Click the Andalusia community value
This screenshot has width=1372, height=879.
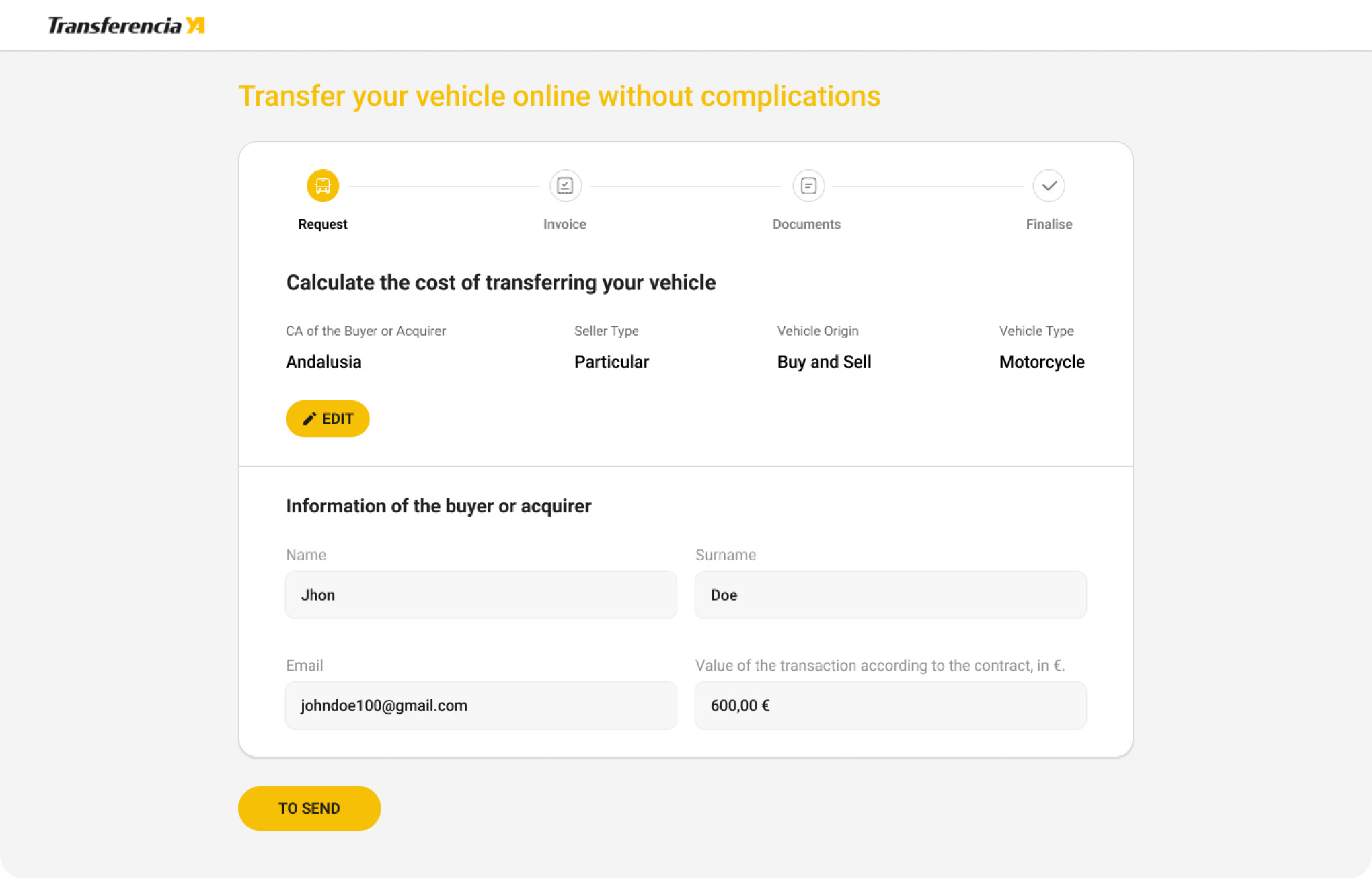point(323,362)
